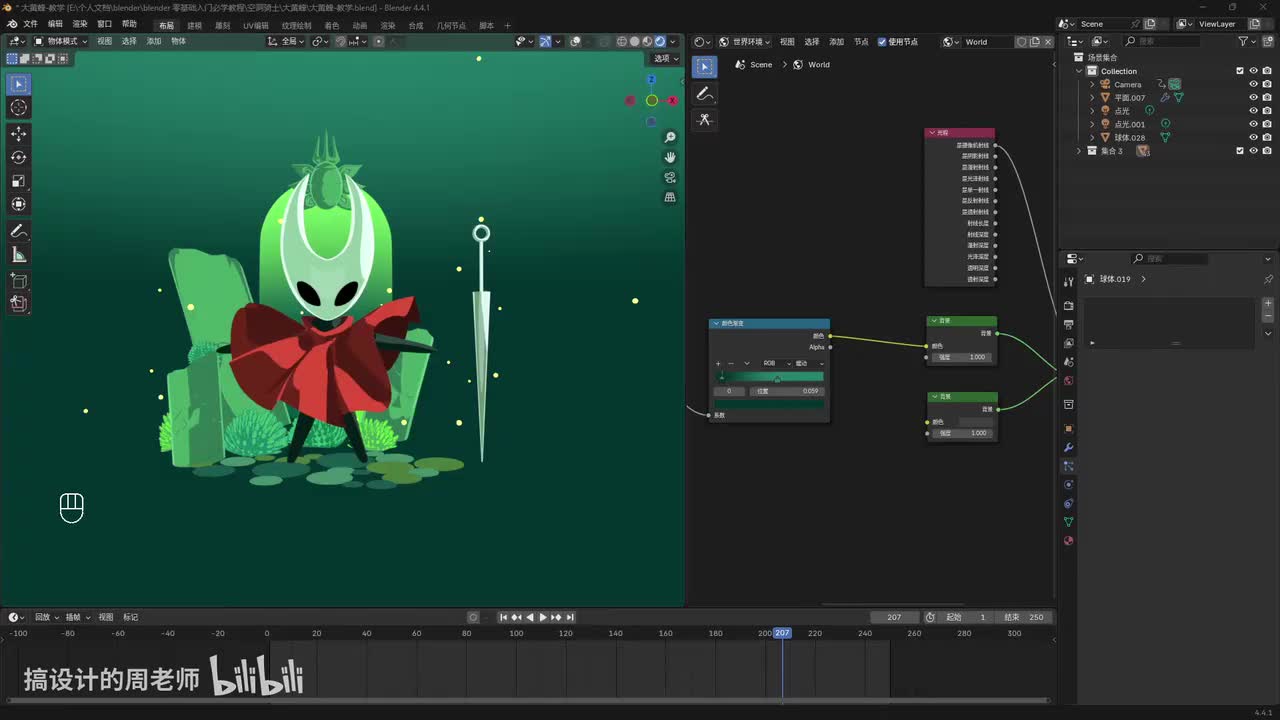Click the viewport pan hand icon

pos(670,157)
